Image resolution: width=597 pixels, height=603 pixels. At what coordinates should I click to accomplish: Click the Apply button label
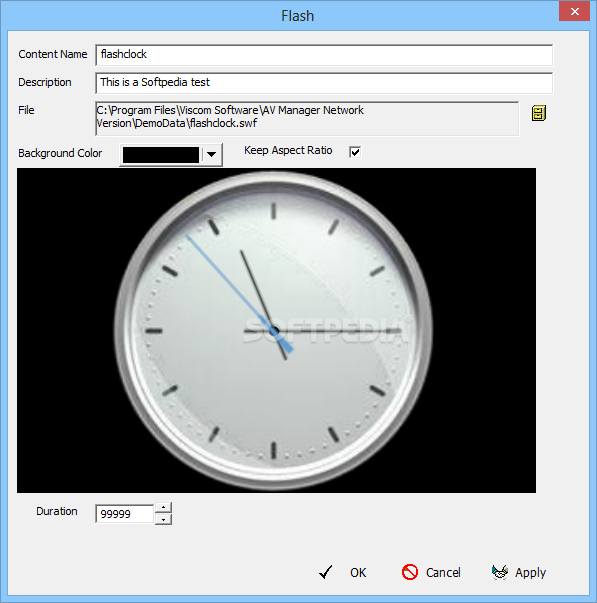coord(530,573)
